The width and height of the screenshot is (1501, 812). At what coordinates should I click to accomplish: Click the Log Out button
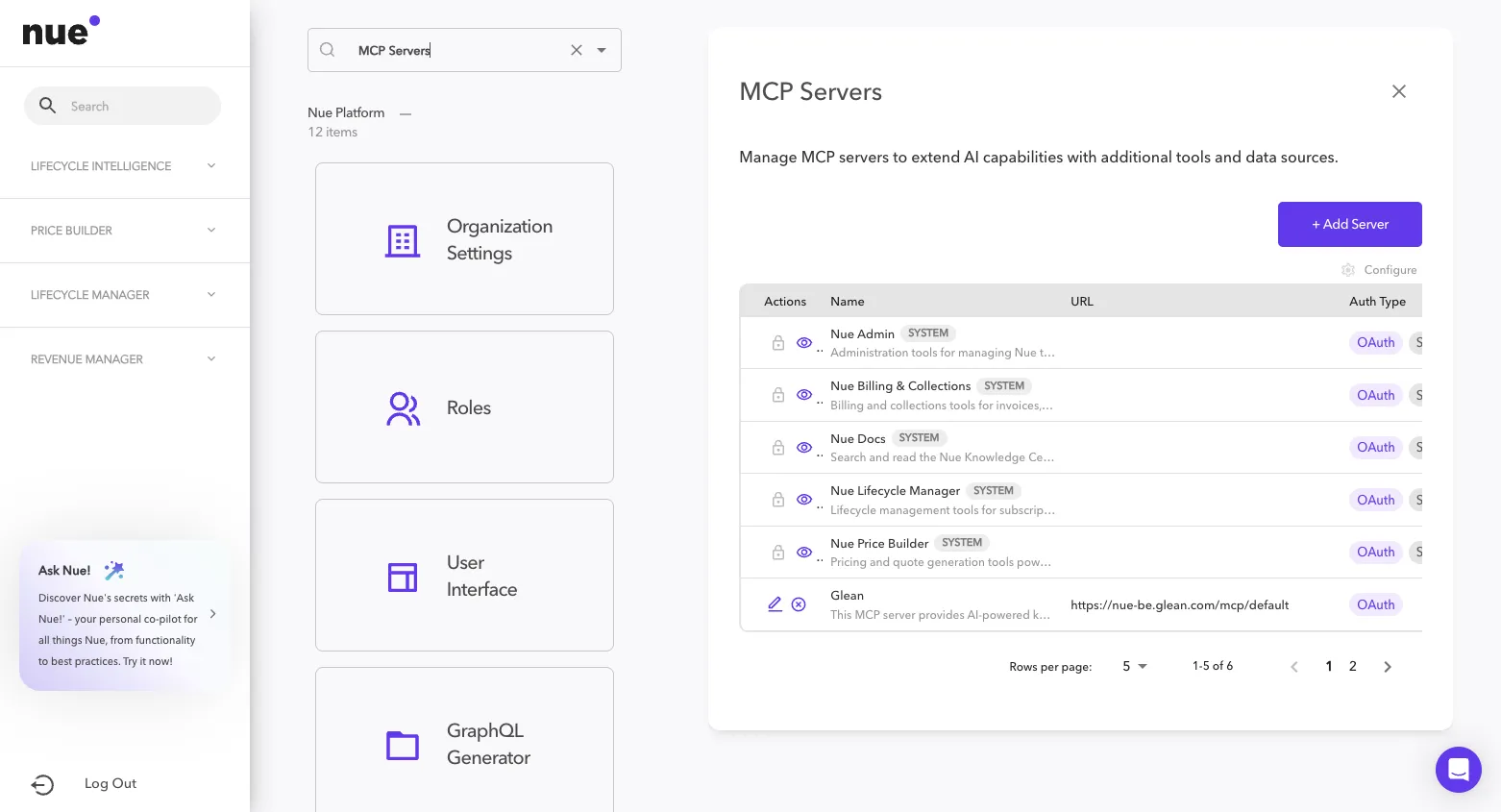pos(85,784)
